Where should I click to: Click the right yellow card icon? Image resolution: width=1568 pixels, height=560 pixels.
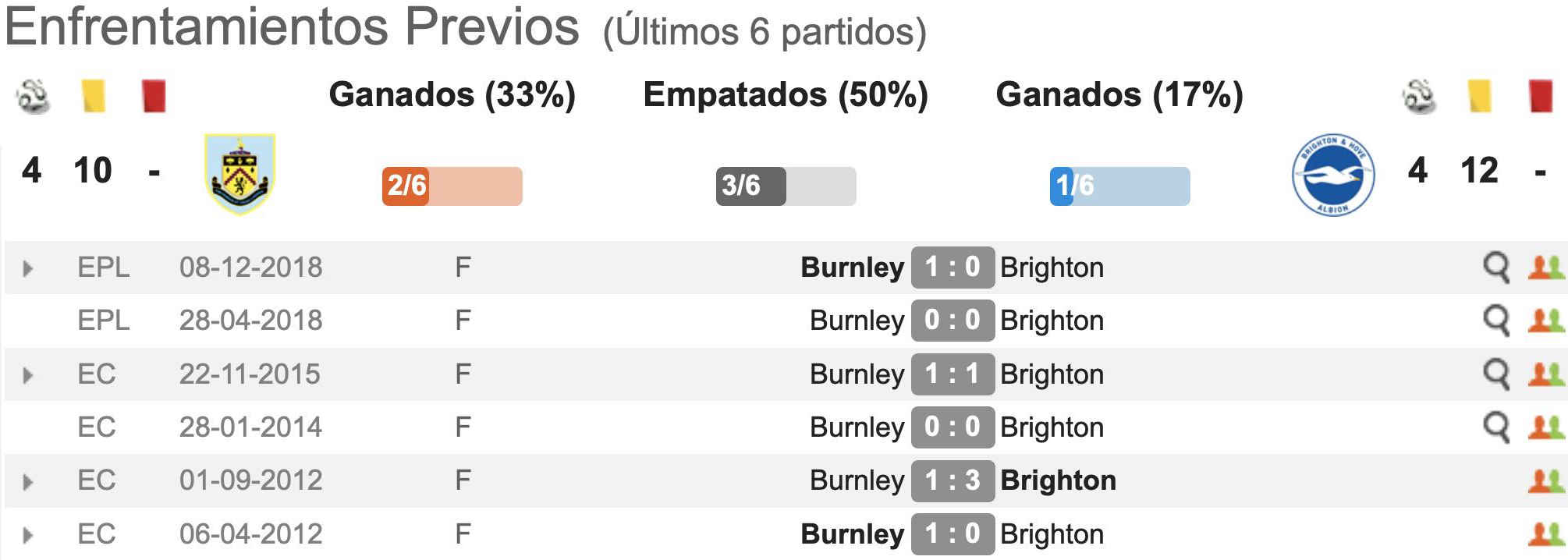pos(1479,96)
